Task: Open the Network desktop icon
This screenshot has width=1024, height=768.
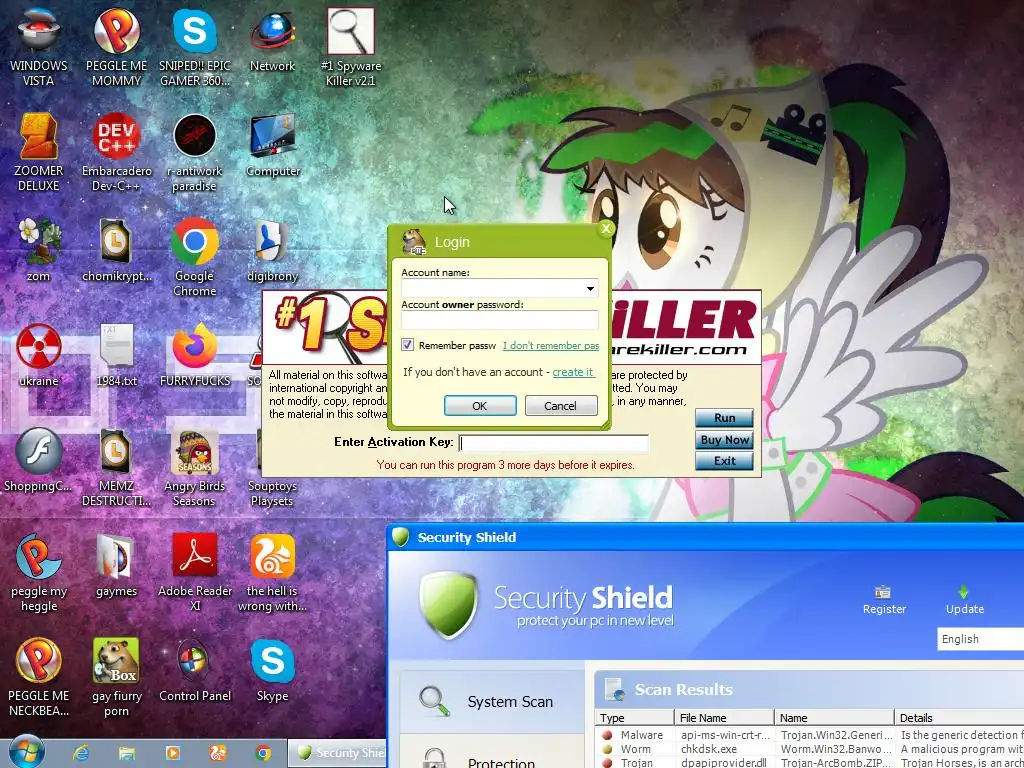Action: tap(272, 40)
